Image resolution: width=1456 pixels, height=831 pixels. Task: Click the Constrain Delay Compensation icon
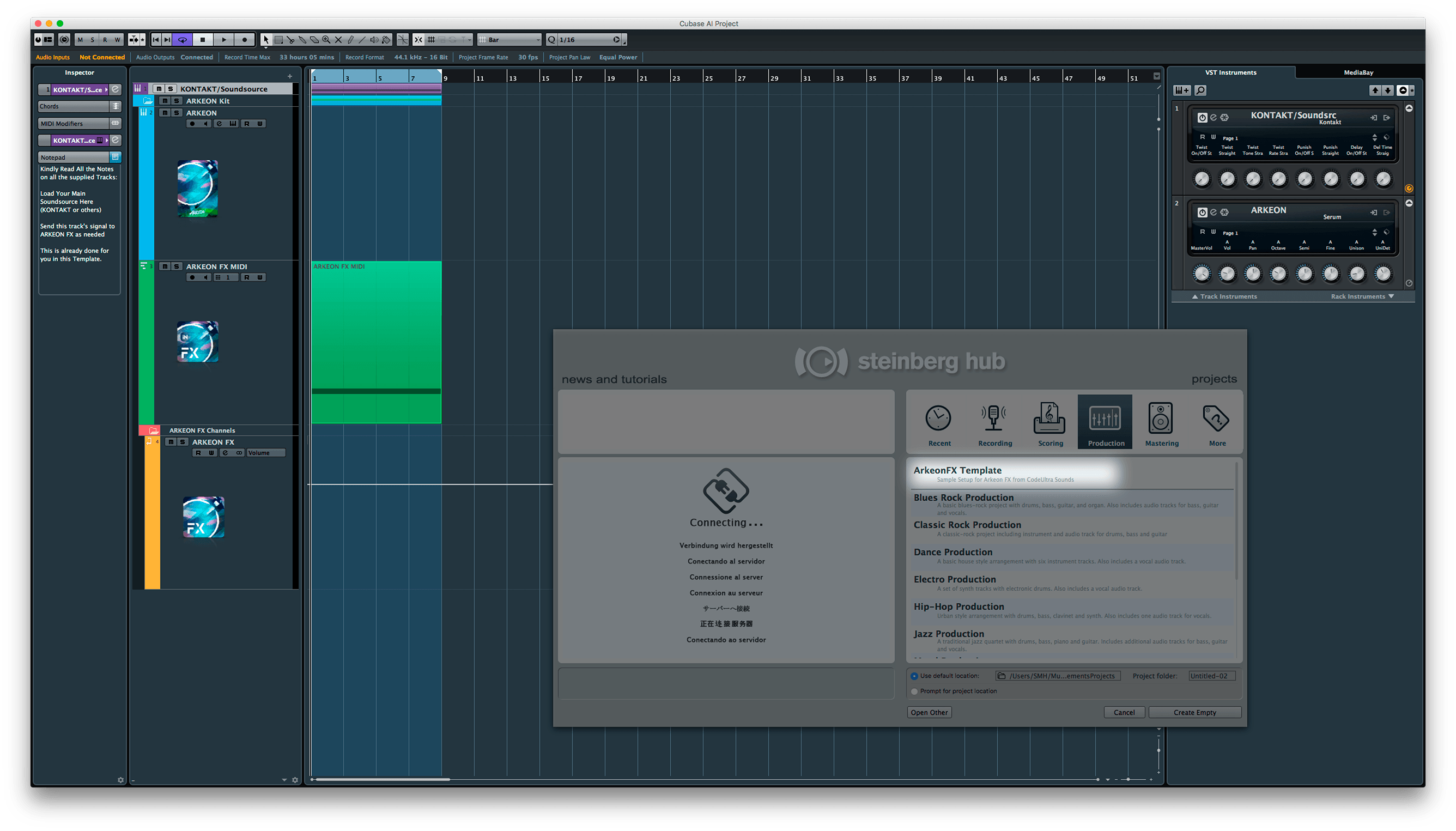64,39
